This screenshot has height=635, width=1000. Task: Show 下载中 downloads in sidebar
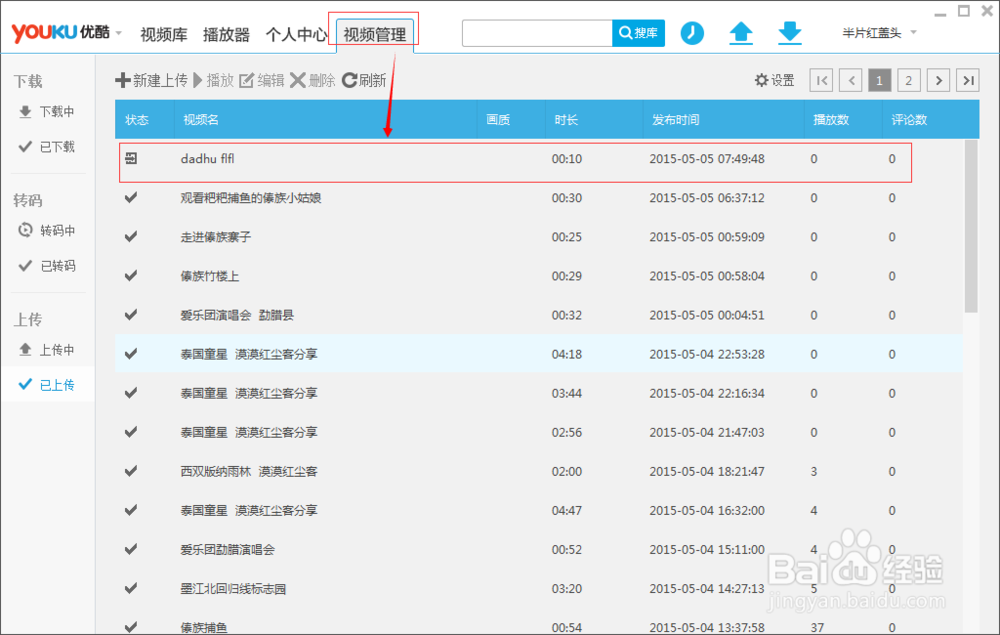tap(47, 112)
